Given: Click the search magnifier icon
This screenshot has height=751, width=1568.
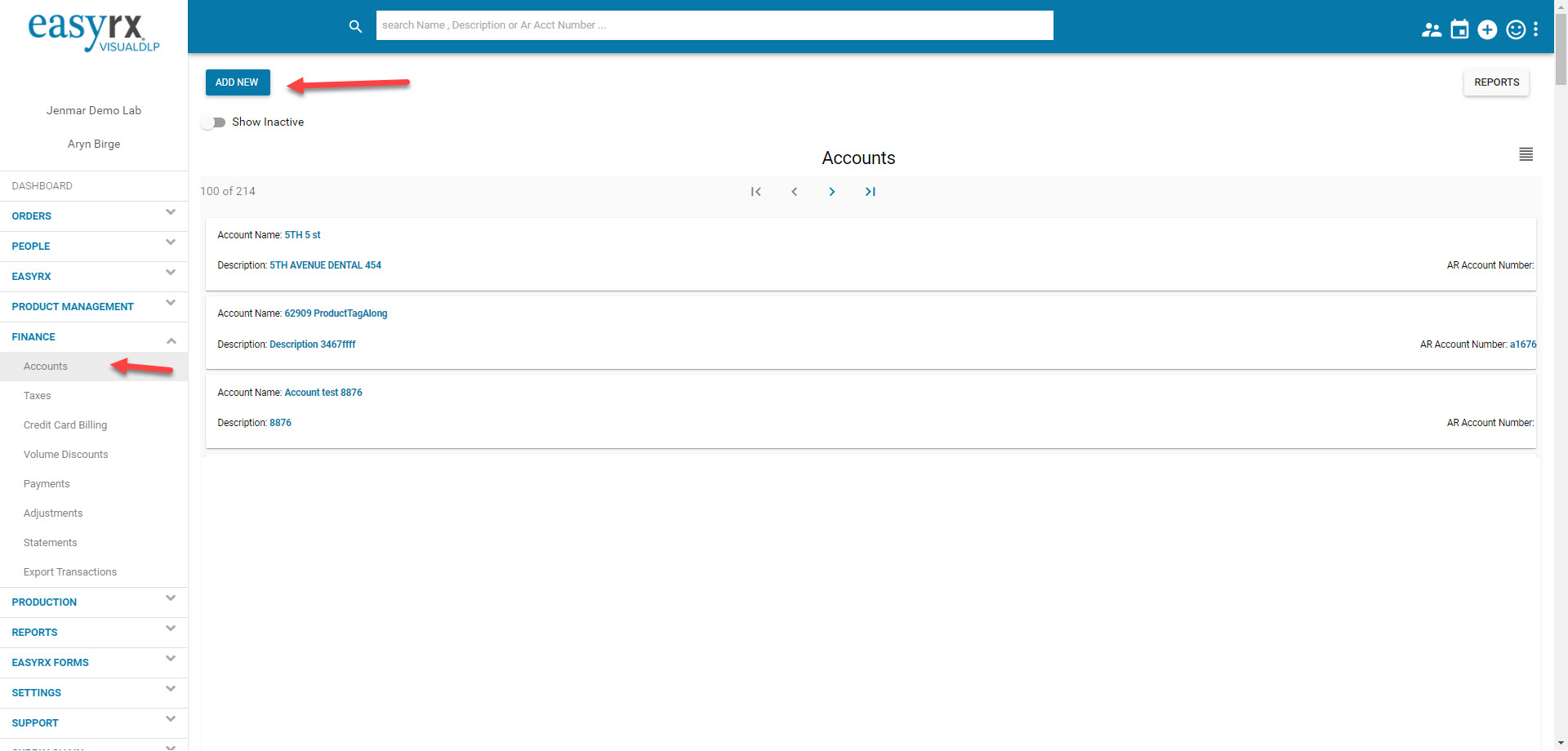Looking at the screenshot, I should pos(355,26).
